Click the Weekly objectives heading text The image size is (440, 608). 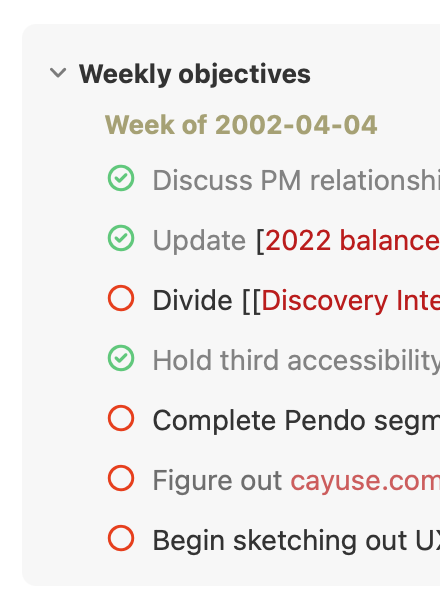195,74
